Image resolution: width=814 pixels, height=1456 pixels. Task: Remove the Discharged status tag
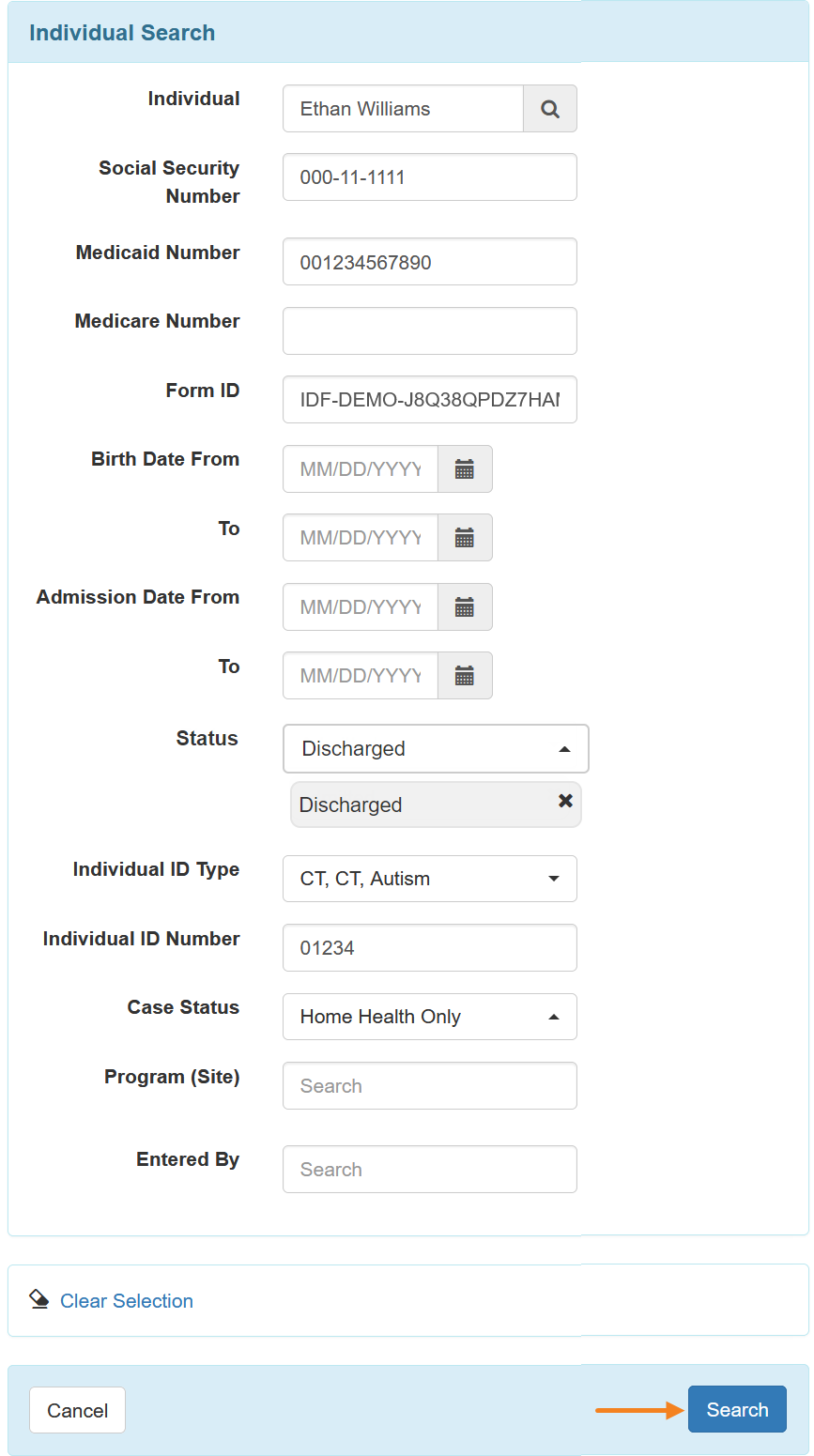[565, 801]
